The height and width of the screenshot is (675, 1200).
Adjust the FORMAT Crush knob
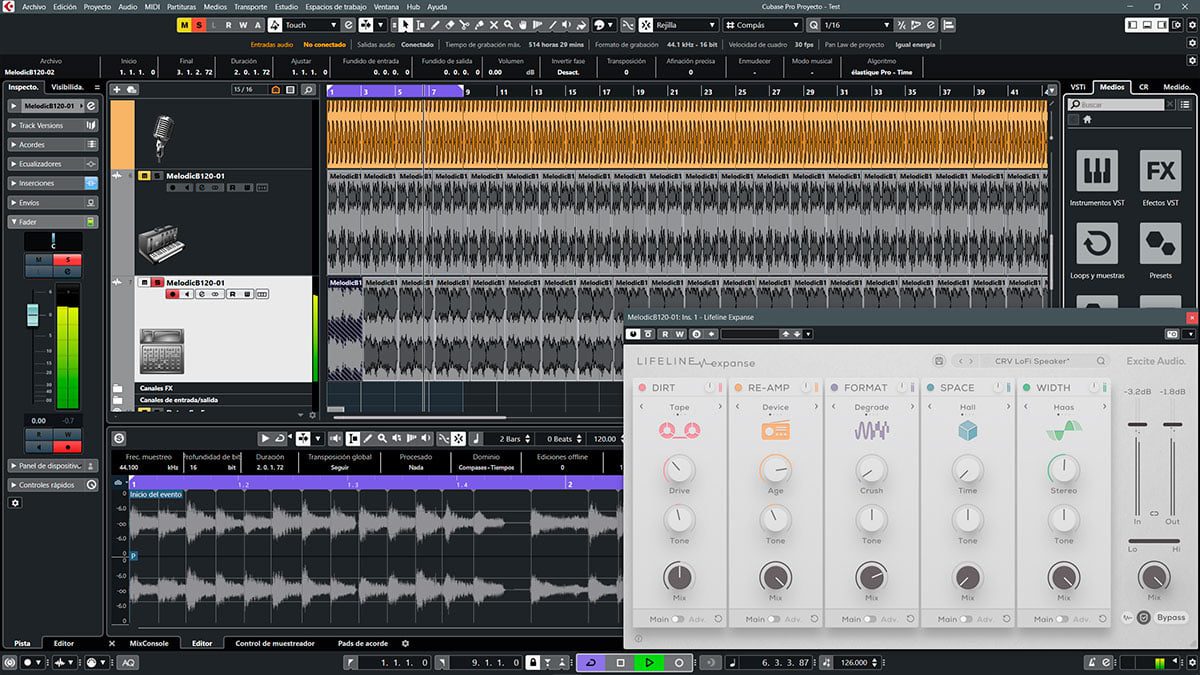pyautogui.click(x=871, y=468)
